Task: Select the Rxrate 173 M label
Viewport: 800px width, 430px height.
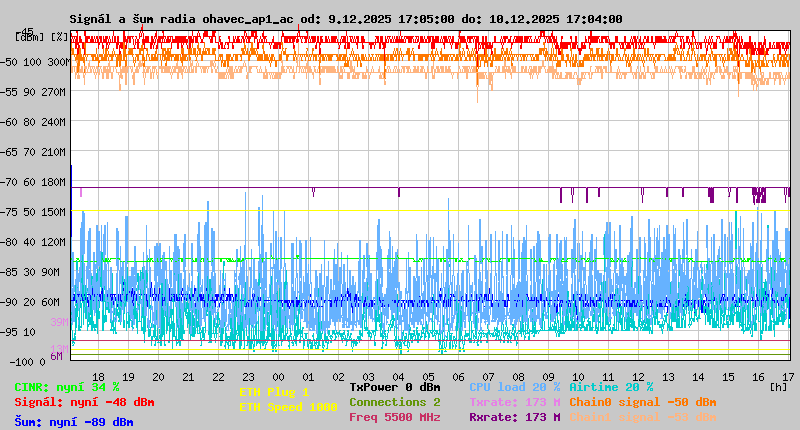Action: click(514, 417)
